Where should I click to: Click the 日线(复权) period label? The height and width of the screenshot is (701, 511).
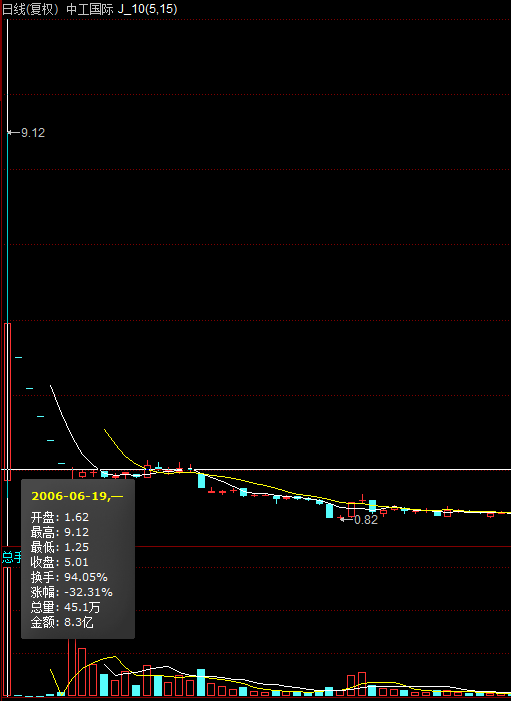30,9
